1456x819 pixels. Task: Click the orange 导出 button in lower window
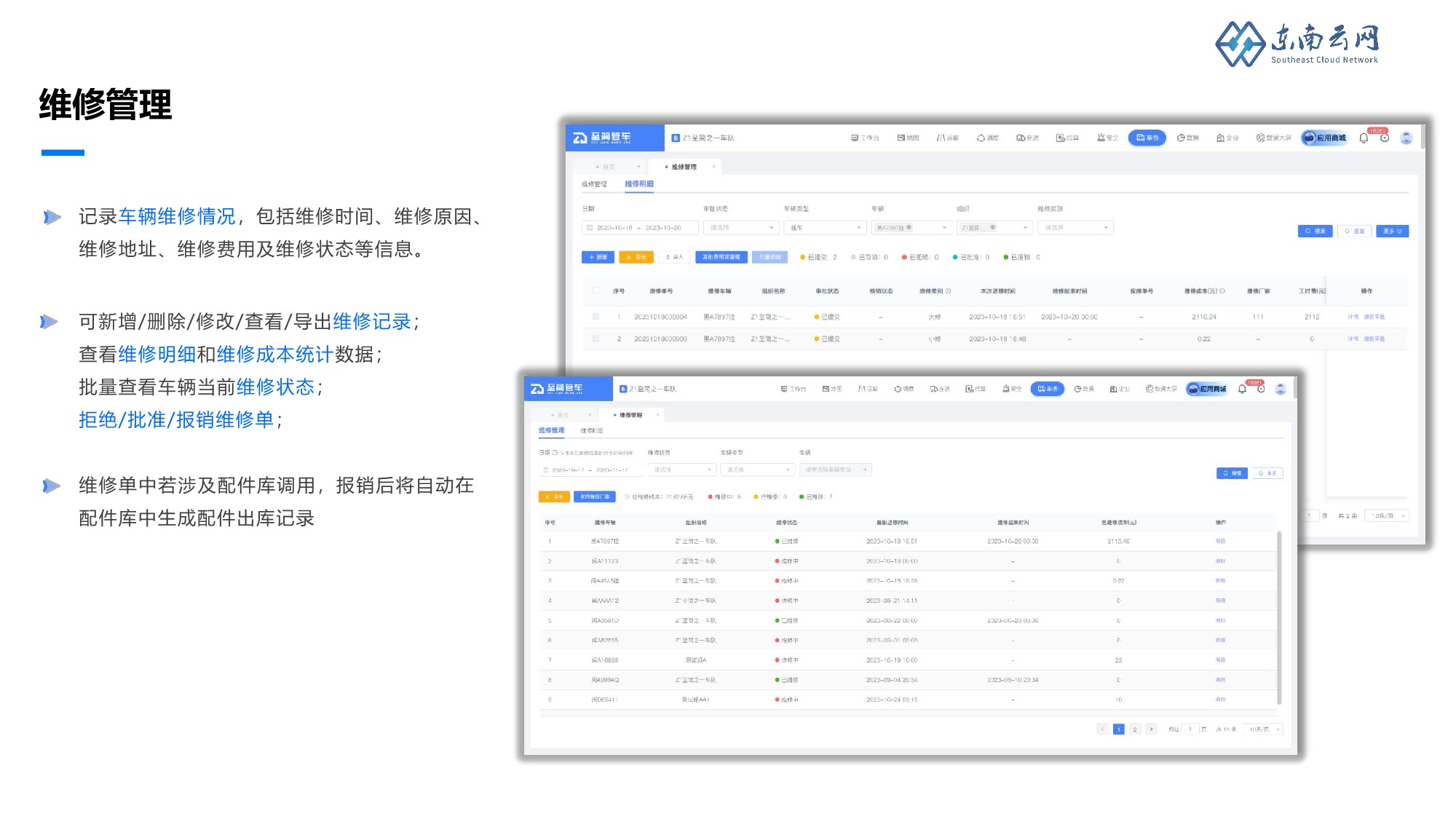click(554, 496)
